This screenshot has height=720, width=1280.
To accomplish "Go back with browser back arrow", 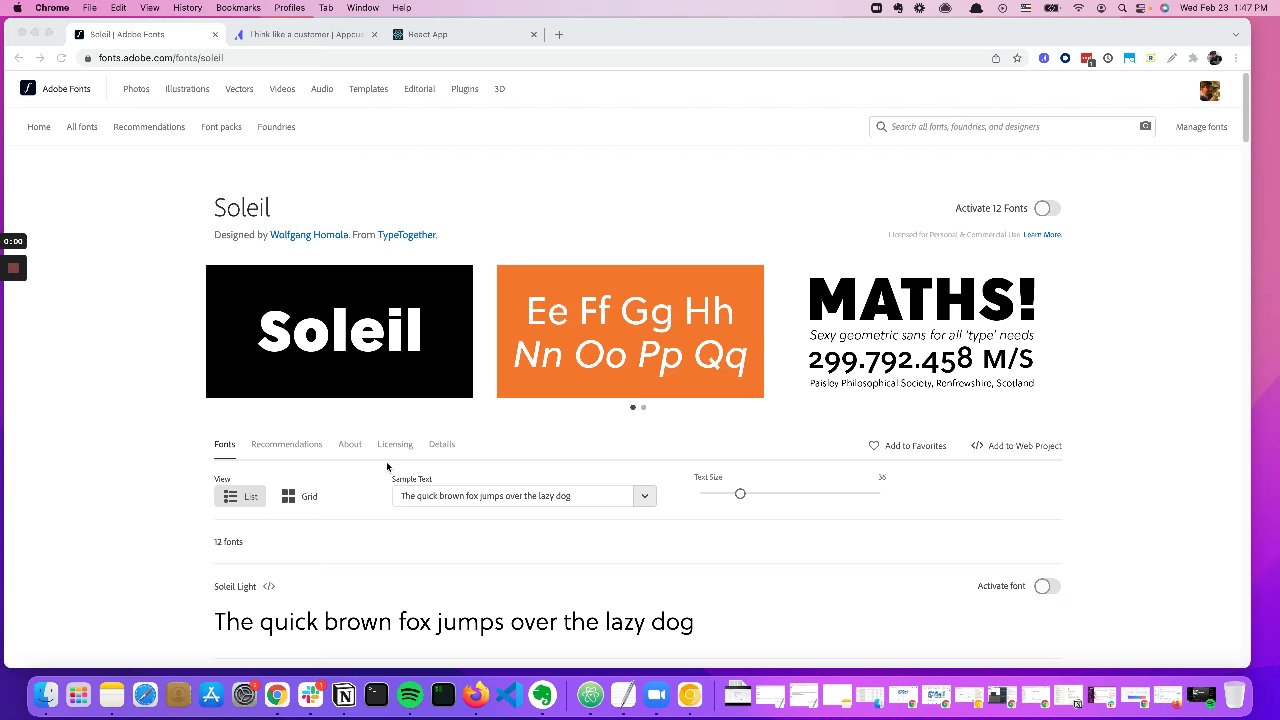I will (19, 58).
